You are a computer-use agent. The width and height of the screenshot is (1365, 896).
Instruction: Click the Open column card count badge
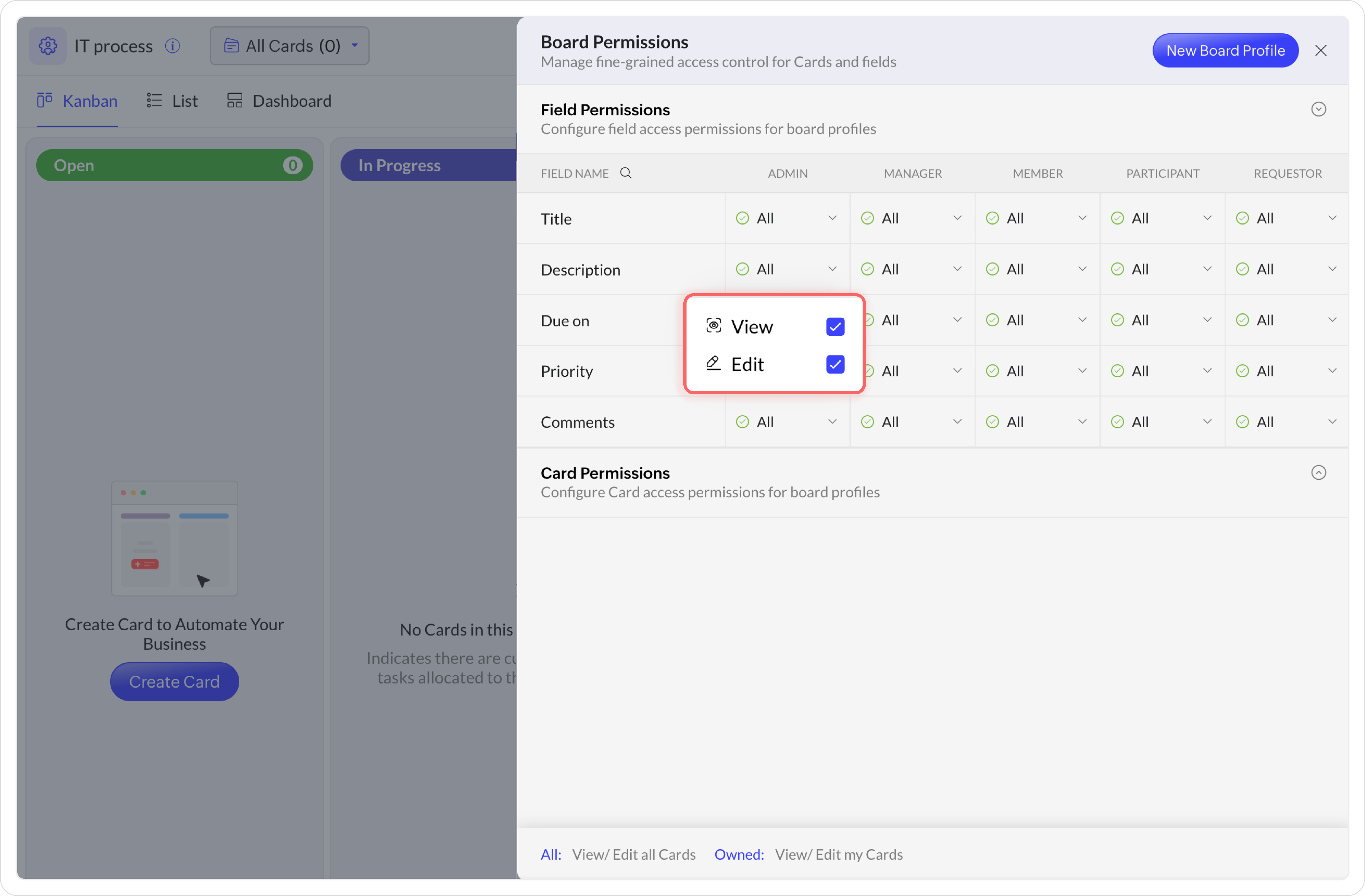tap(292, 166)
